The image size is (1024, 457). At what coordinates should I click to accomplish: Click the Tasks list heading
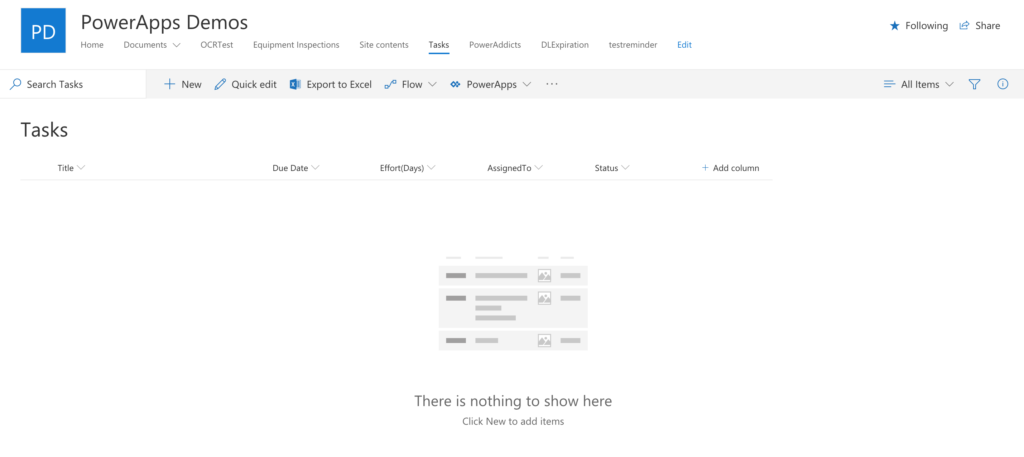point(44,129)
